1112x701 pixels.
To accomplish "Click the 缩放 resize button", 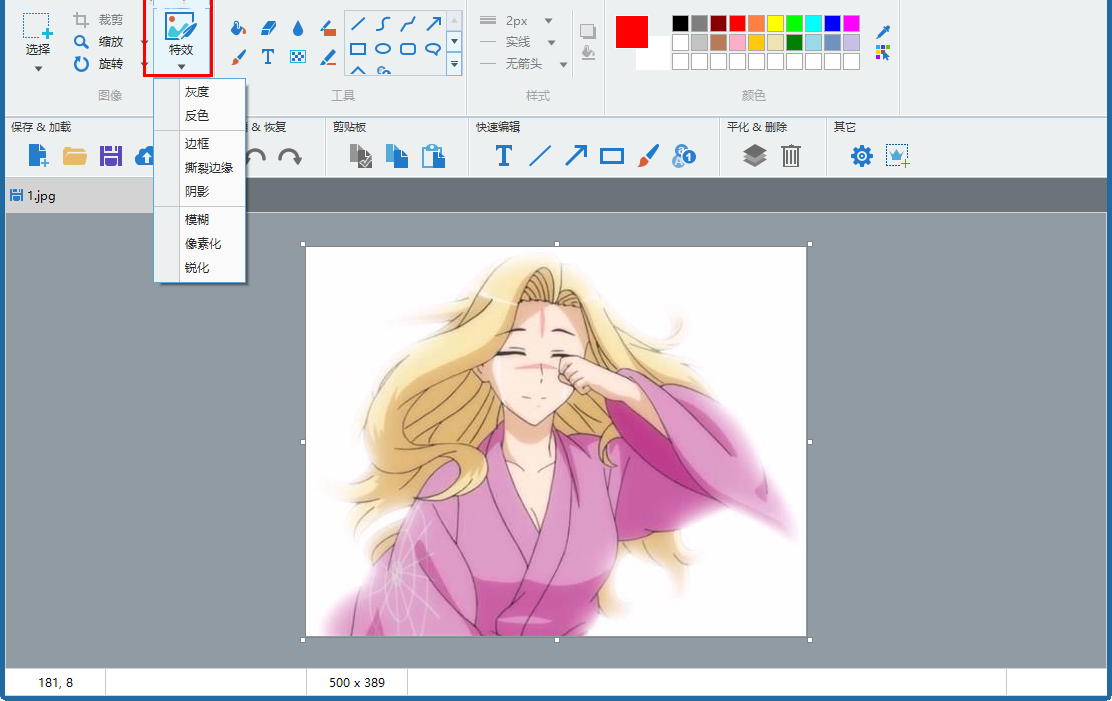I will tap(99, 42).
